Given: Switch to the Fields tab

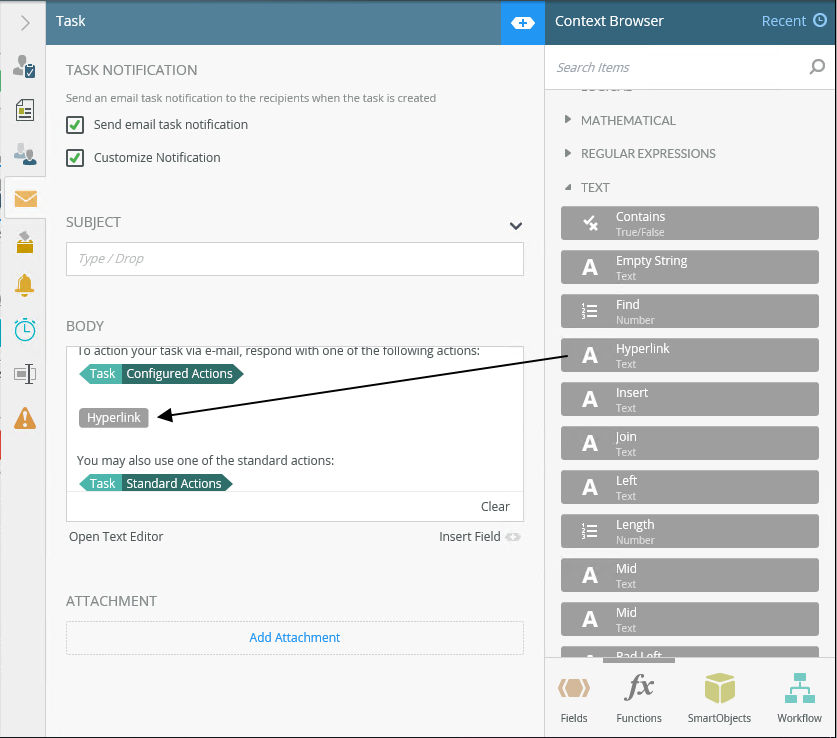Looking at the screenshot, I should pos(574,699).
